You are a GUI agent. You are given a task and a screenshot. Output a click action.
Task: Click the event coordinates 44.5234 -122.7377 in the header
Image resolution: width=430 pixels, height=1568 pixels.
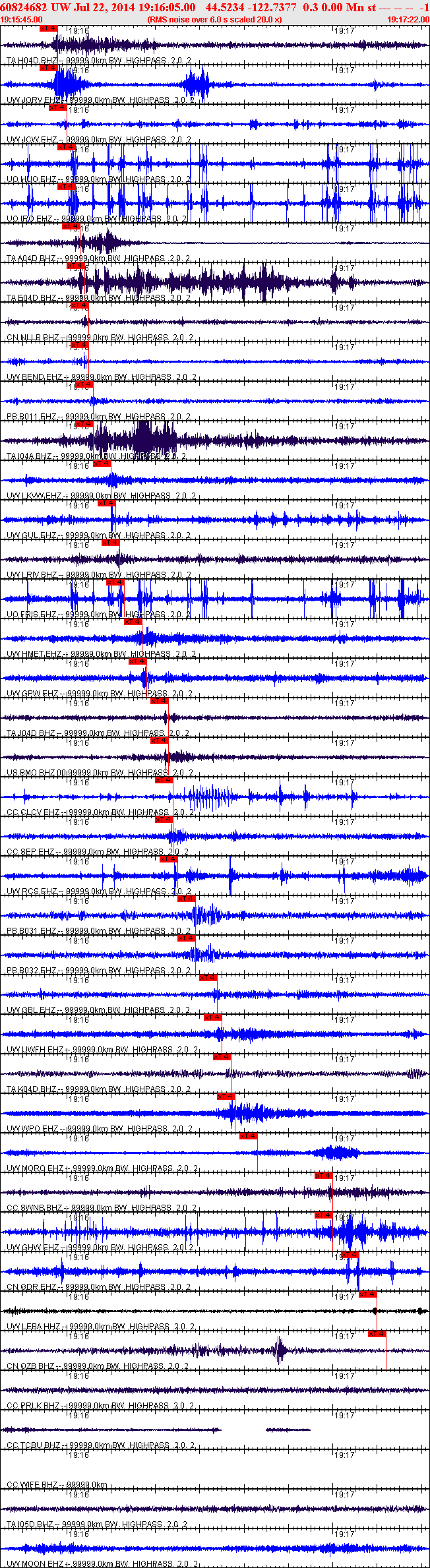(x=251, y=7)
